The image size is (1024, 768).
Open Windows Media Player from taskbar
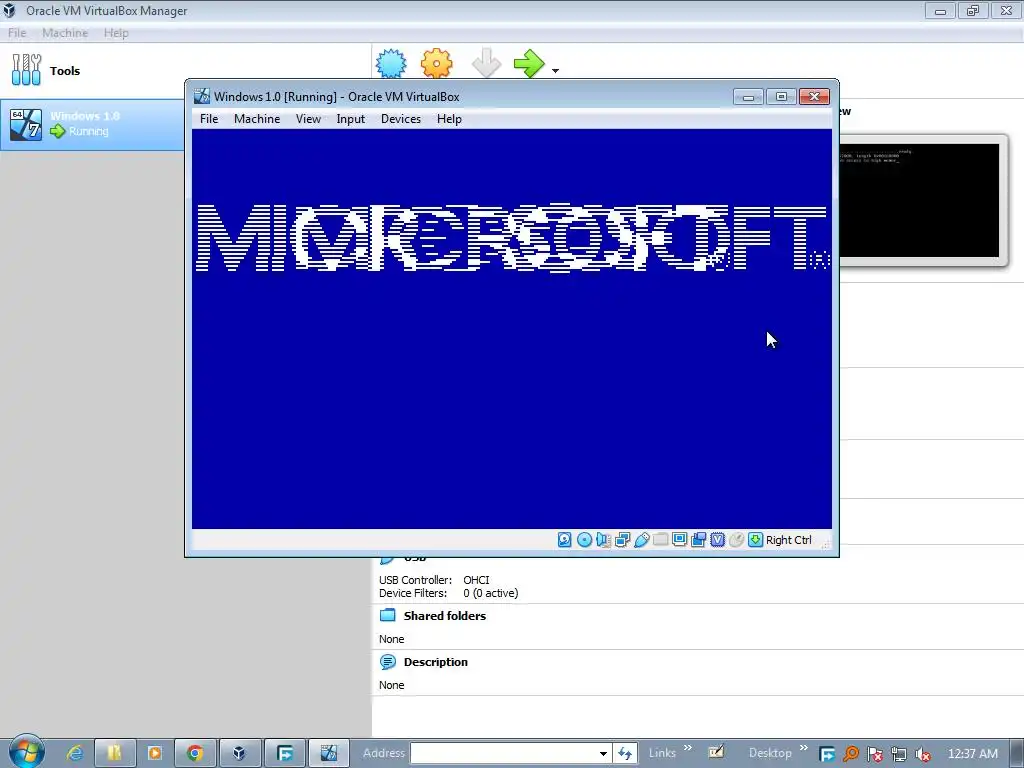pos(155,753)
